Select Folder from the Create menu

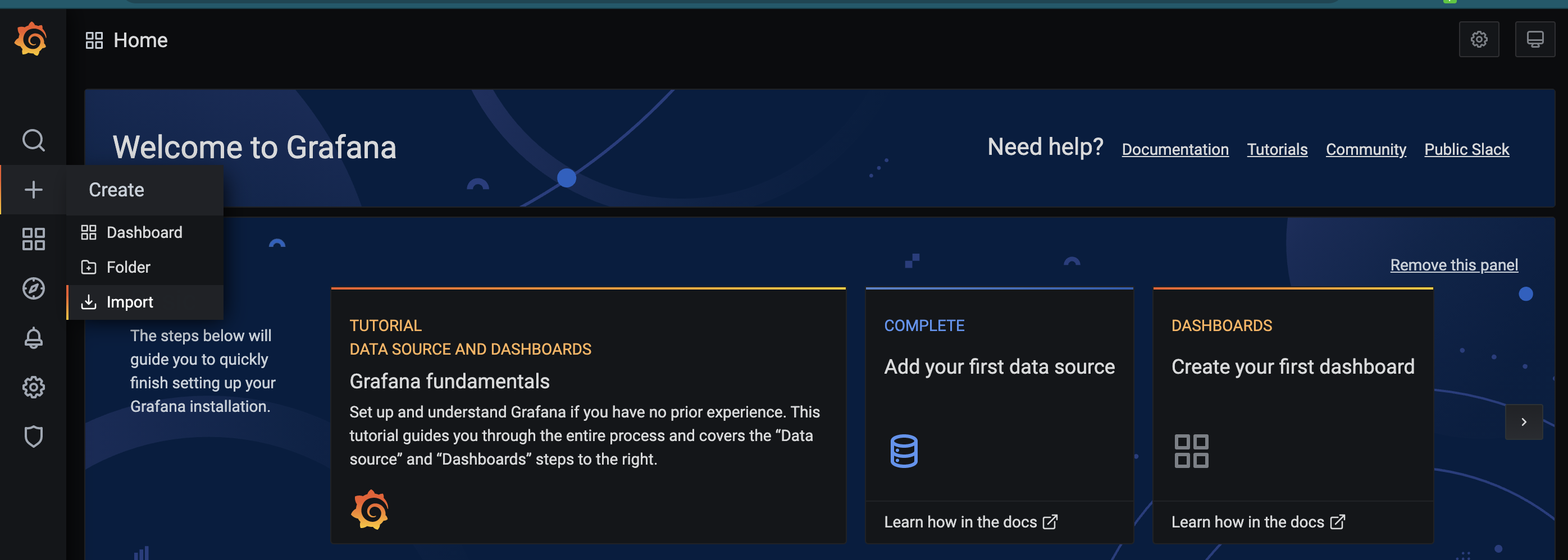pyautogui.click(x=128, y=267)
